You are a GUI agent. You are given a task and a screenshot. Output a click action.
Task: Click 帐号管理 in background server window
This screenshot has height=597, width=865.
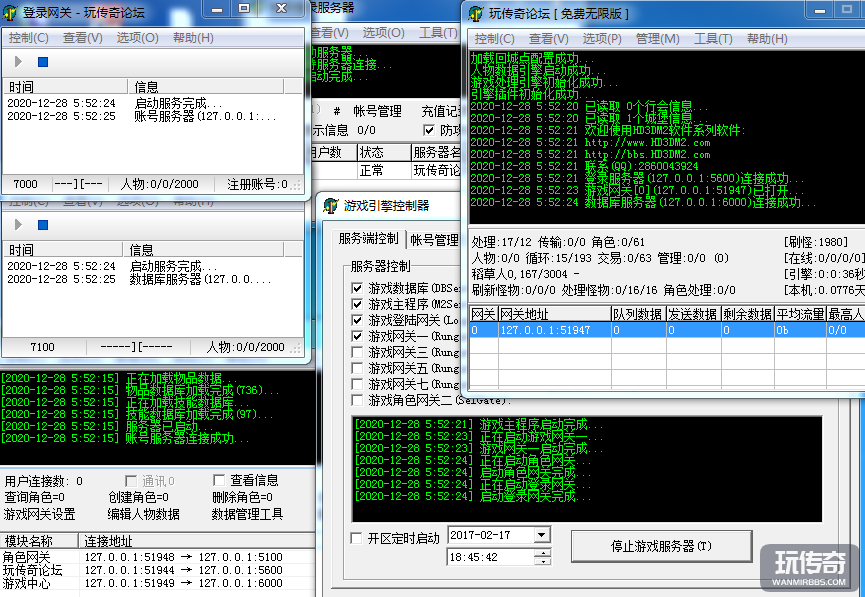[377, 111]
